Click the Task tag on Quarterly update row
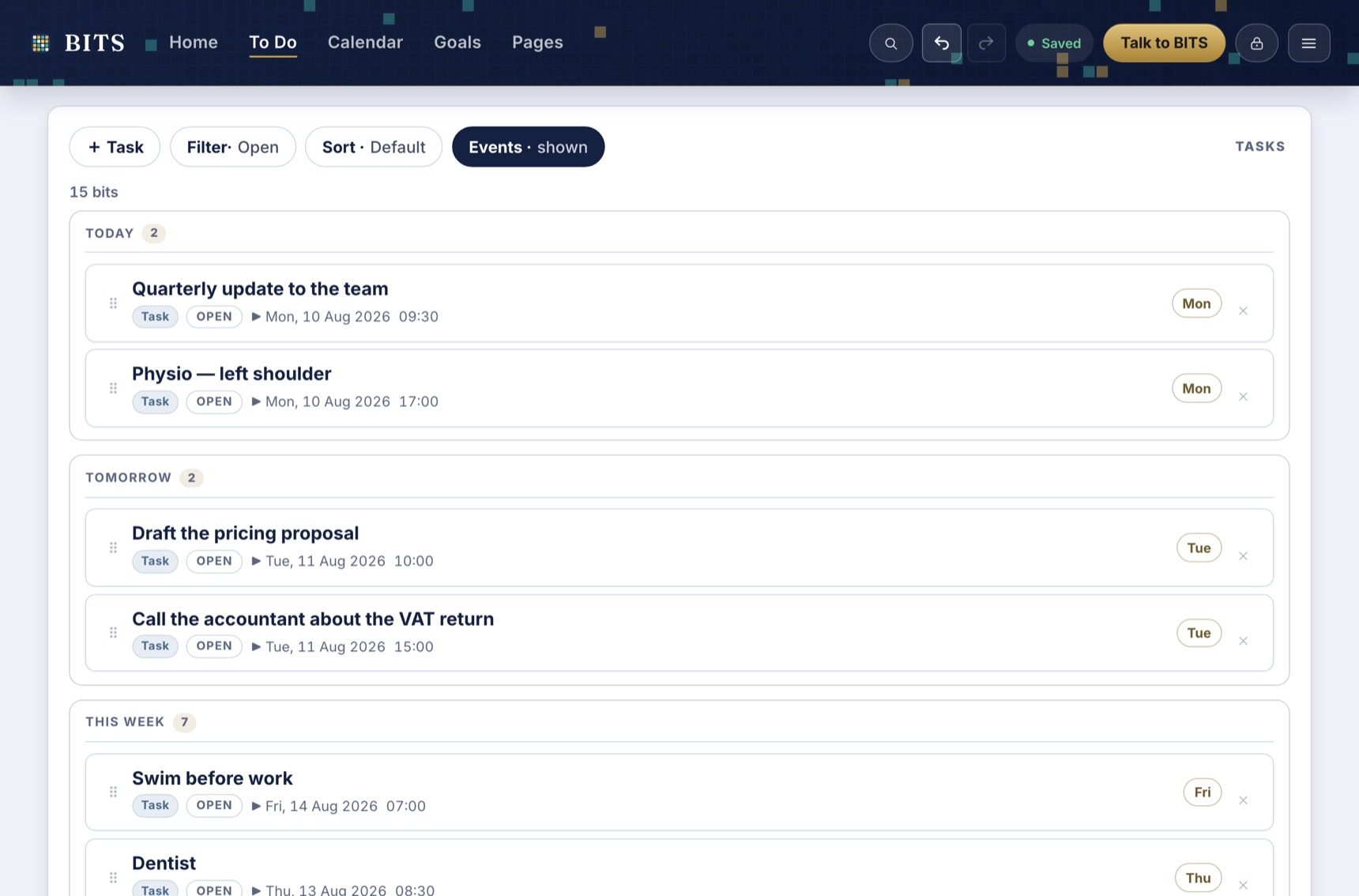Image resolution: width=1359 pixels, height=896 pixels. 155,317
